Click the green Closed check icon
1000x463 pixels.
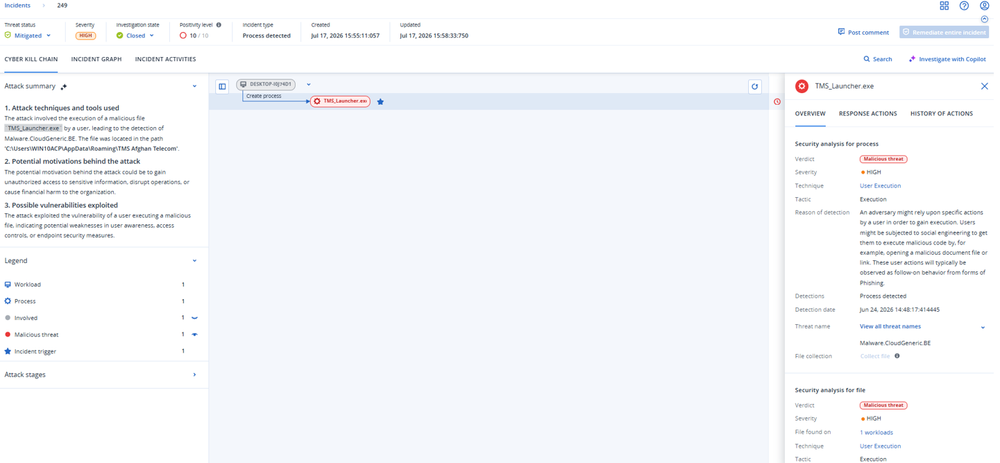pos(120,36)
